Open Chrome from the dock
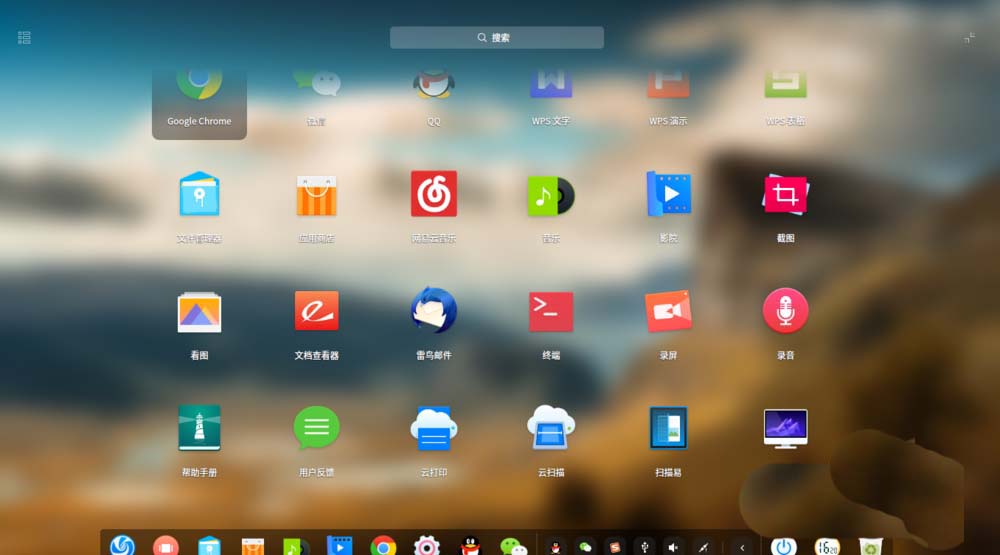1000x555 pixels. click(x=383, y=546)
